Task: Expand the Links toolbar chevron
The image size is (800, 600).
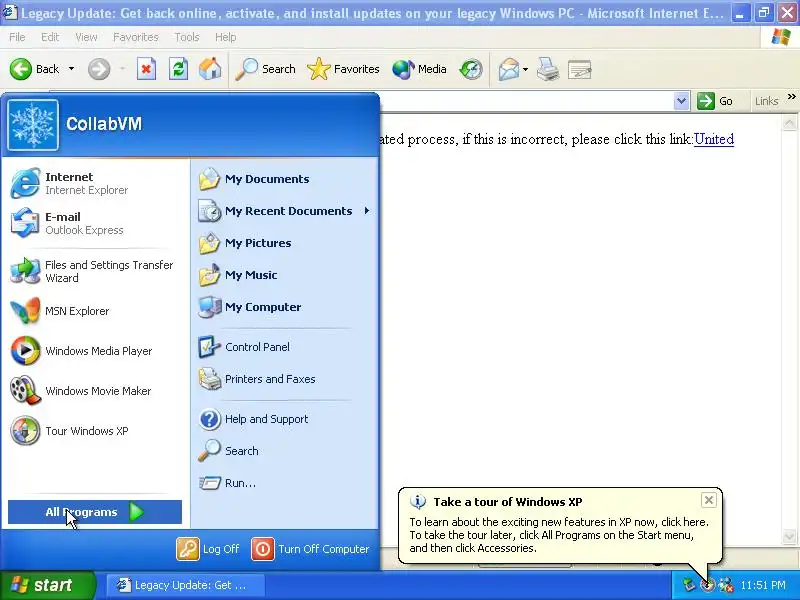Action: (x=791, y=96)
